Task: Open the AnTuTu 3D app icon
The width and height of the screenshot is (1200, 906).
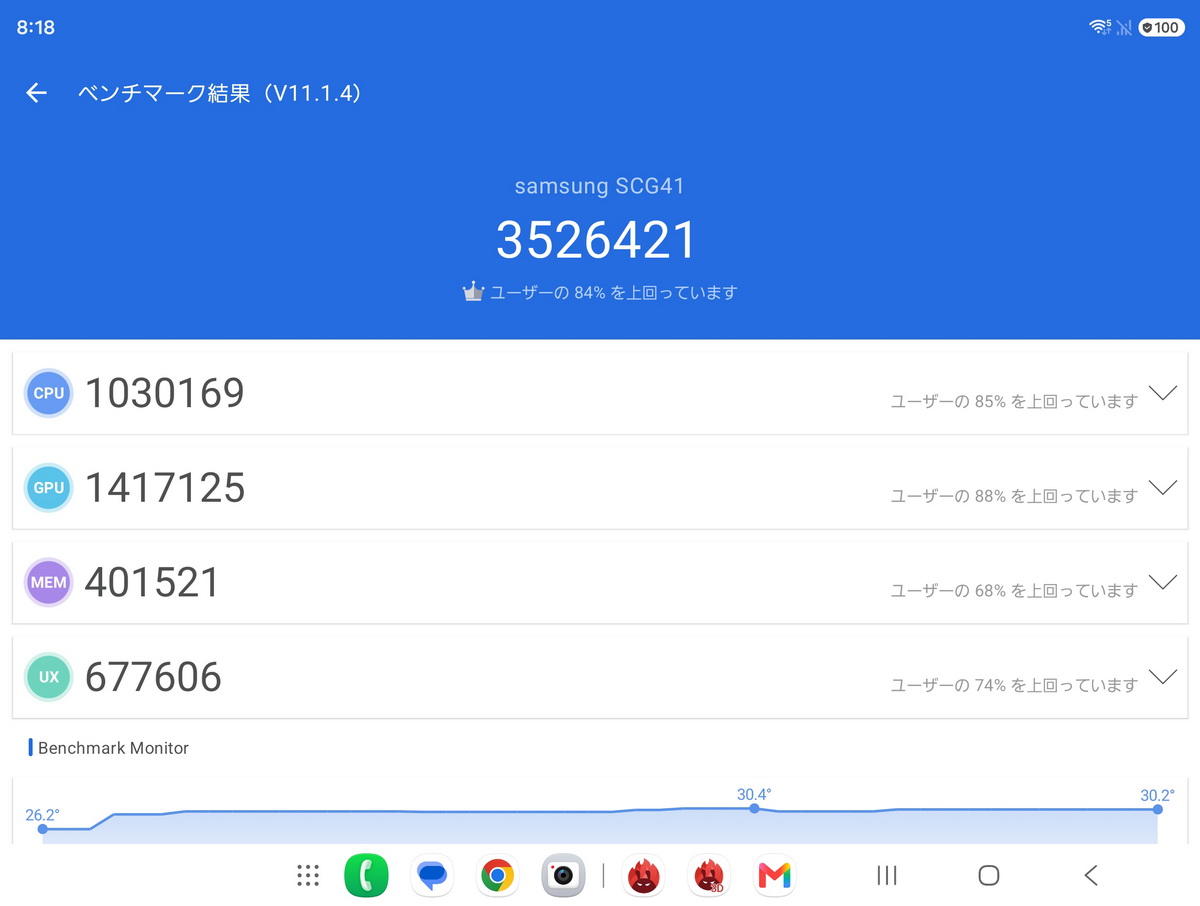Action: tap(709, 876)
